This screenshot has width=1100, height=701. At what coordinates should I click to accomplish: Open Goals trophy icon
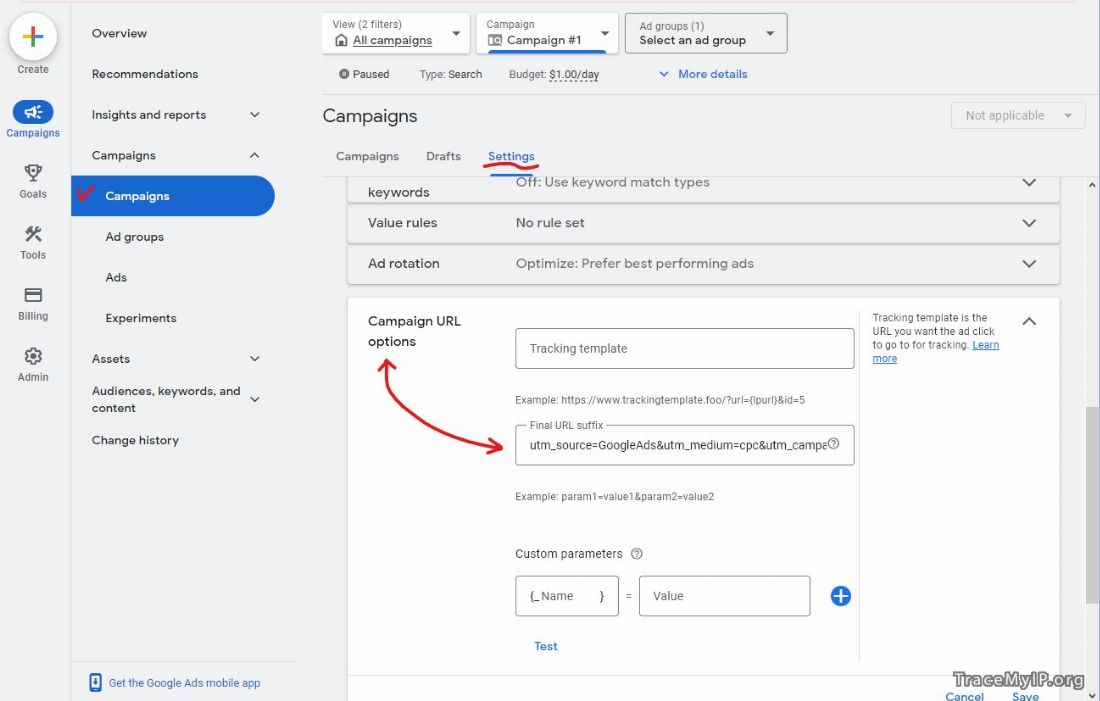coord(33,173)
